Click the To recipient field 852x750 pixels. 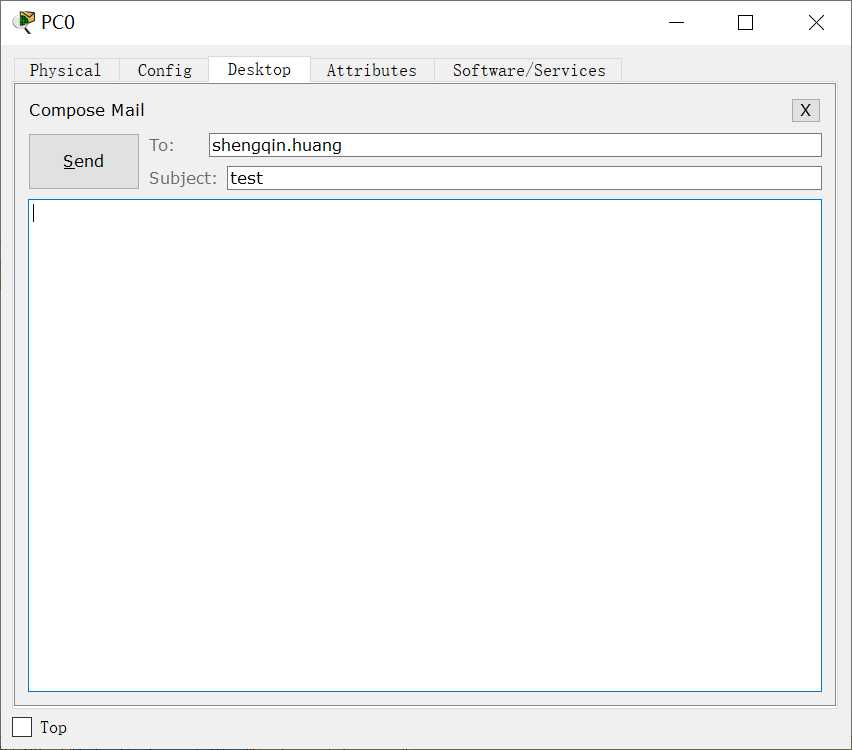(515, 145)
